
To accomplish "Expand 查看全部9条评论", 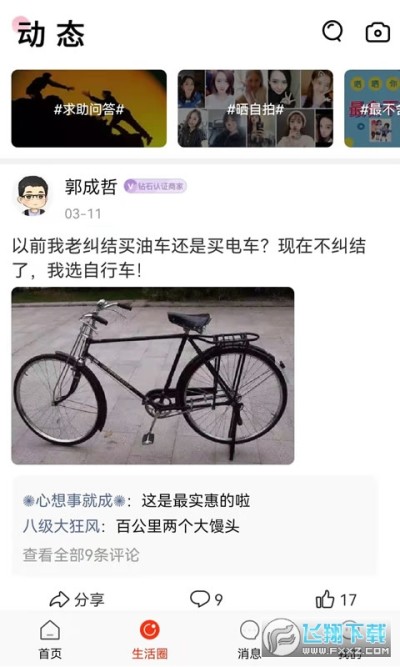I will point(81,555).
